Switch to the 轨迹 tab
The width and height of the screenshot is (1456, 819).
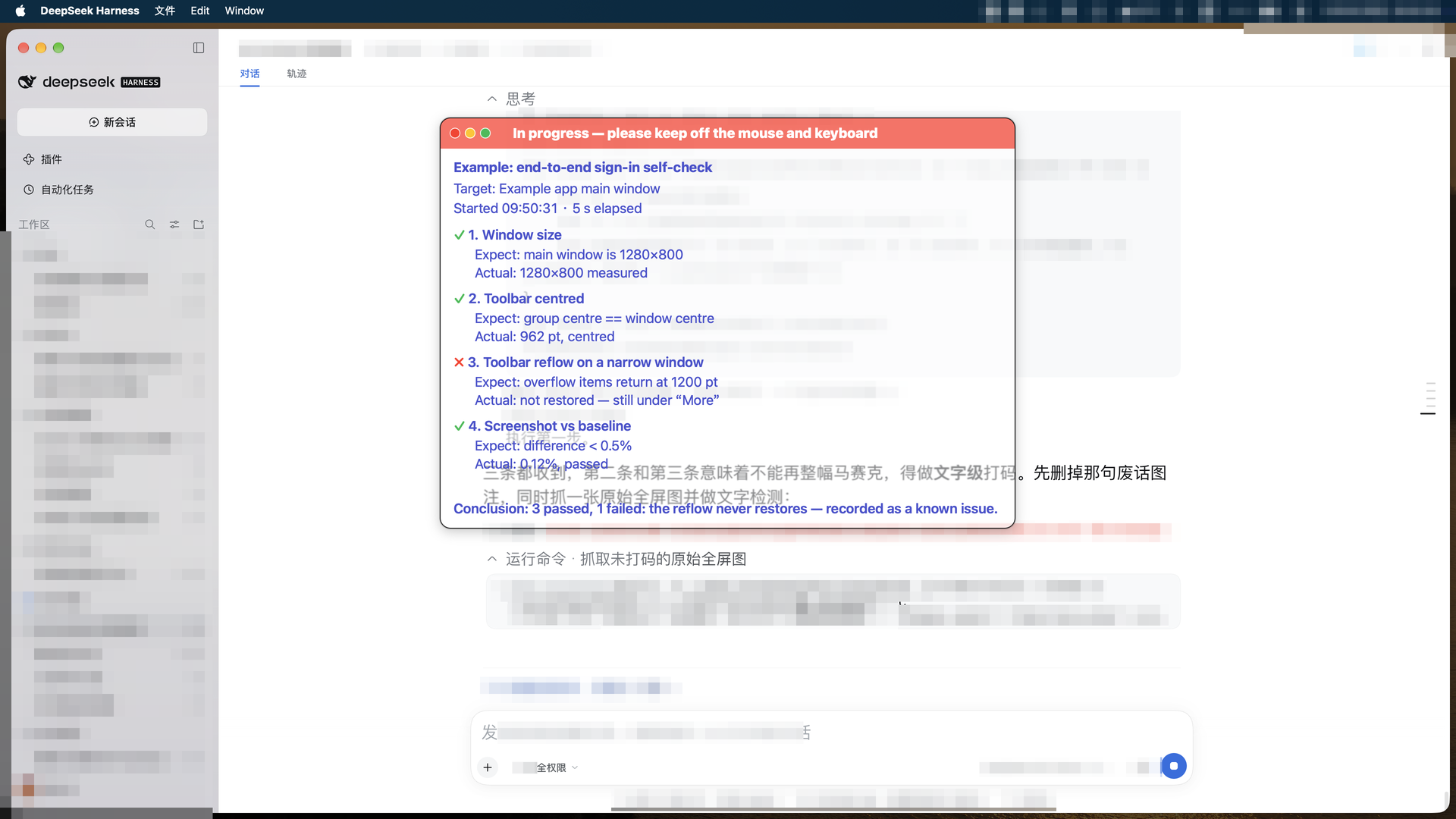click(x=297, y=74)
